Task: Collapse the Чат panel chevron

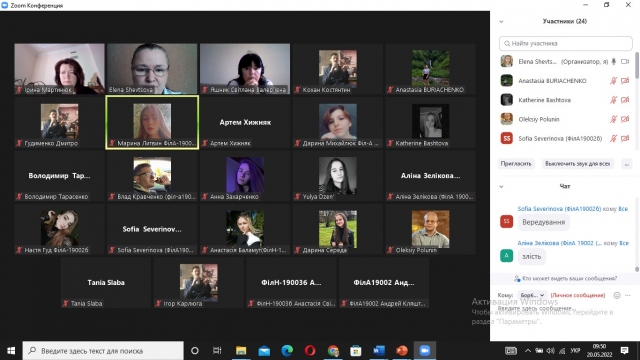Action: [501, 187]
